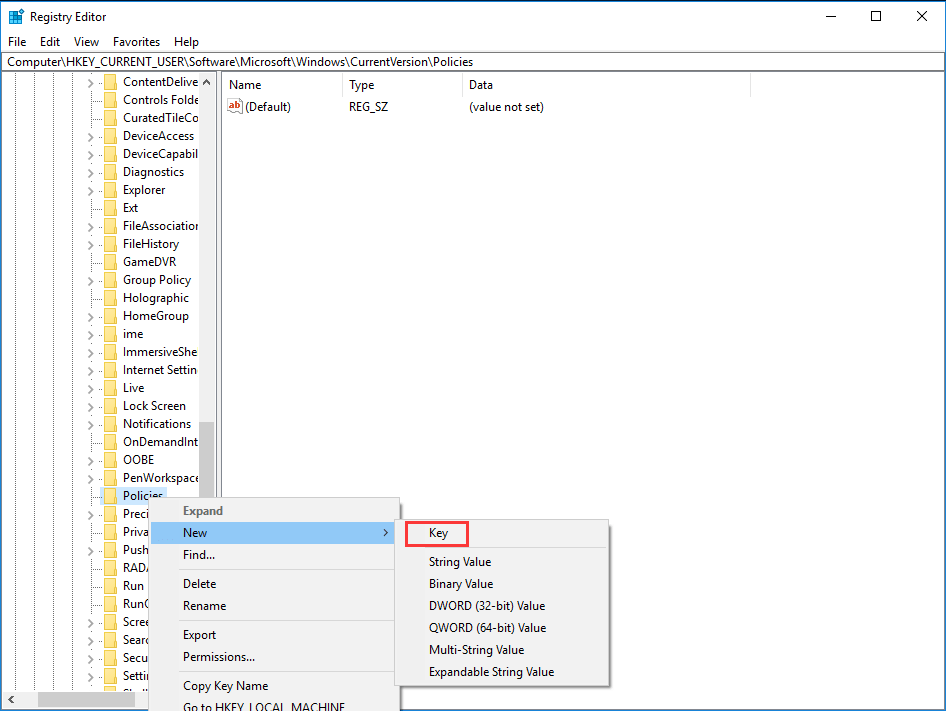The image size is (946, 711).
Task: Click Export in the context menu
Action: (x=273, y=635)
